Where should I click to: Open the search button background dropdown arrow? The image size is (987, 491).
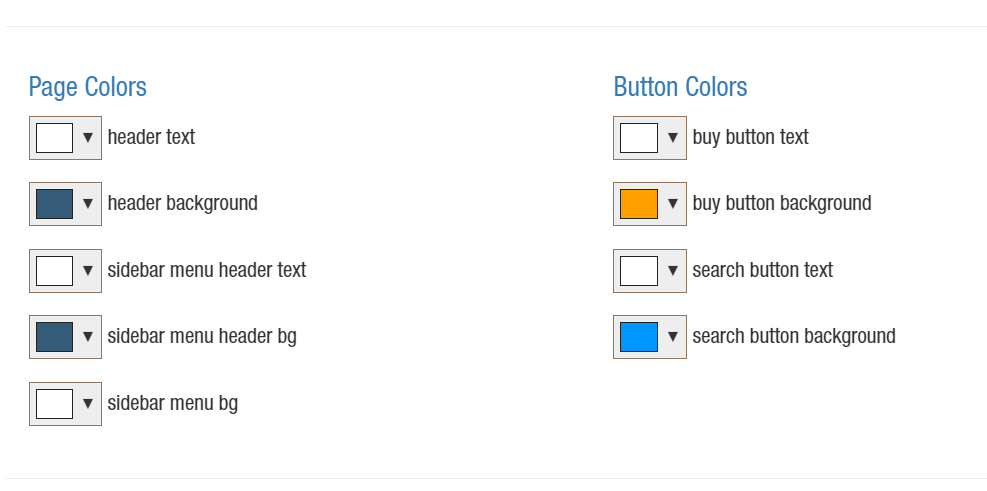coord(673,337)
